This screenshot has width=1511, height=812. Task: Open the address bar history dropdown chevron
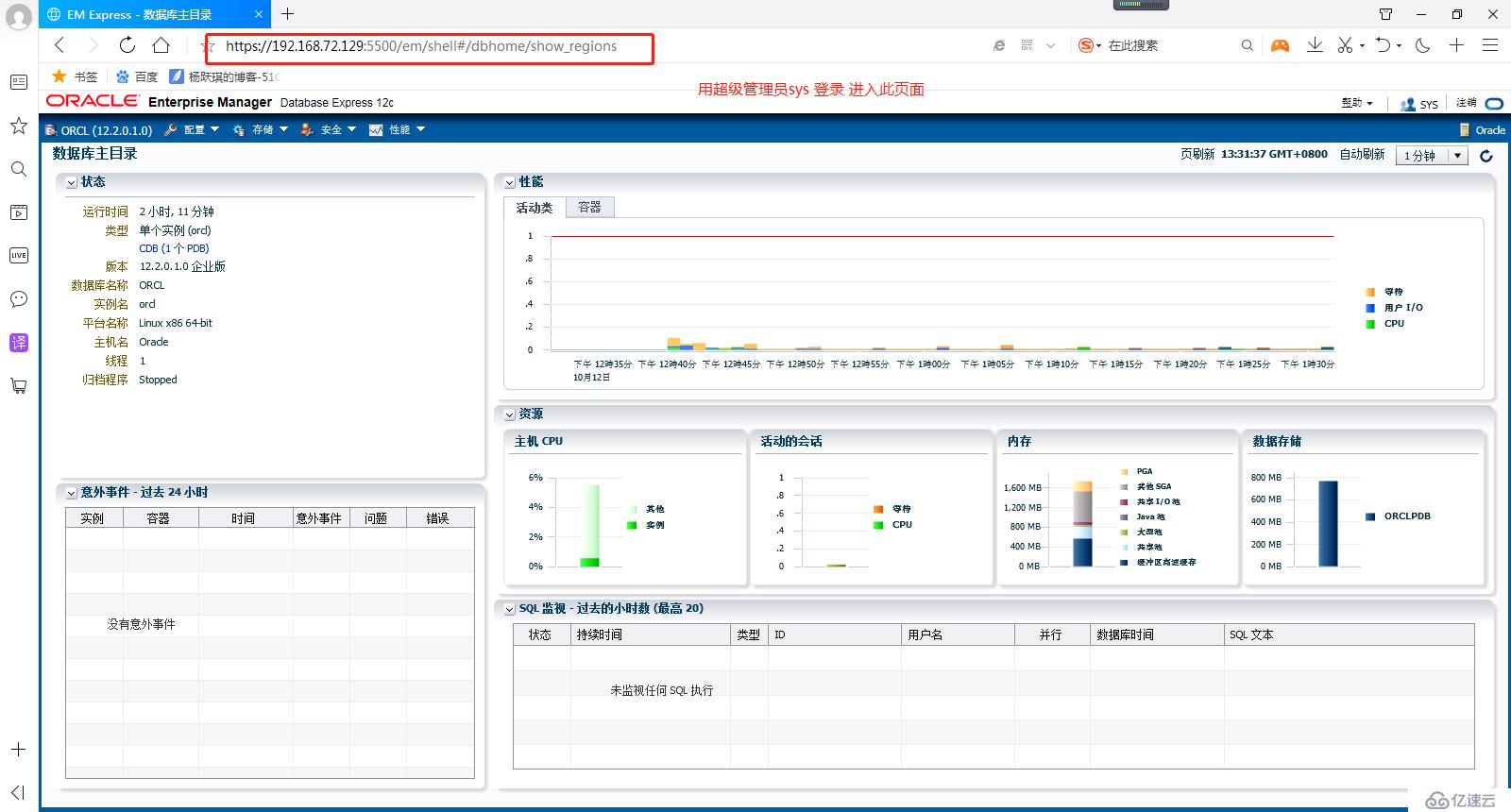[1050, 45]
